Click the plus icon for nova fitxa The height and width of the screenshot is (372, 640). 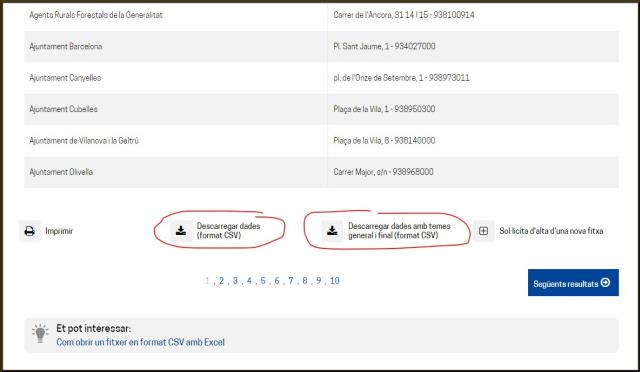484,231
